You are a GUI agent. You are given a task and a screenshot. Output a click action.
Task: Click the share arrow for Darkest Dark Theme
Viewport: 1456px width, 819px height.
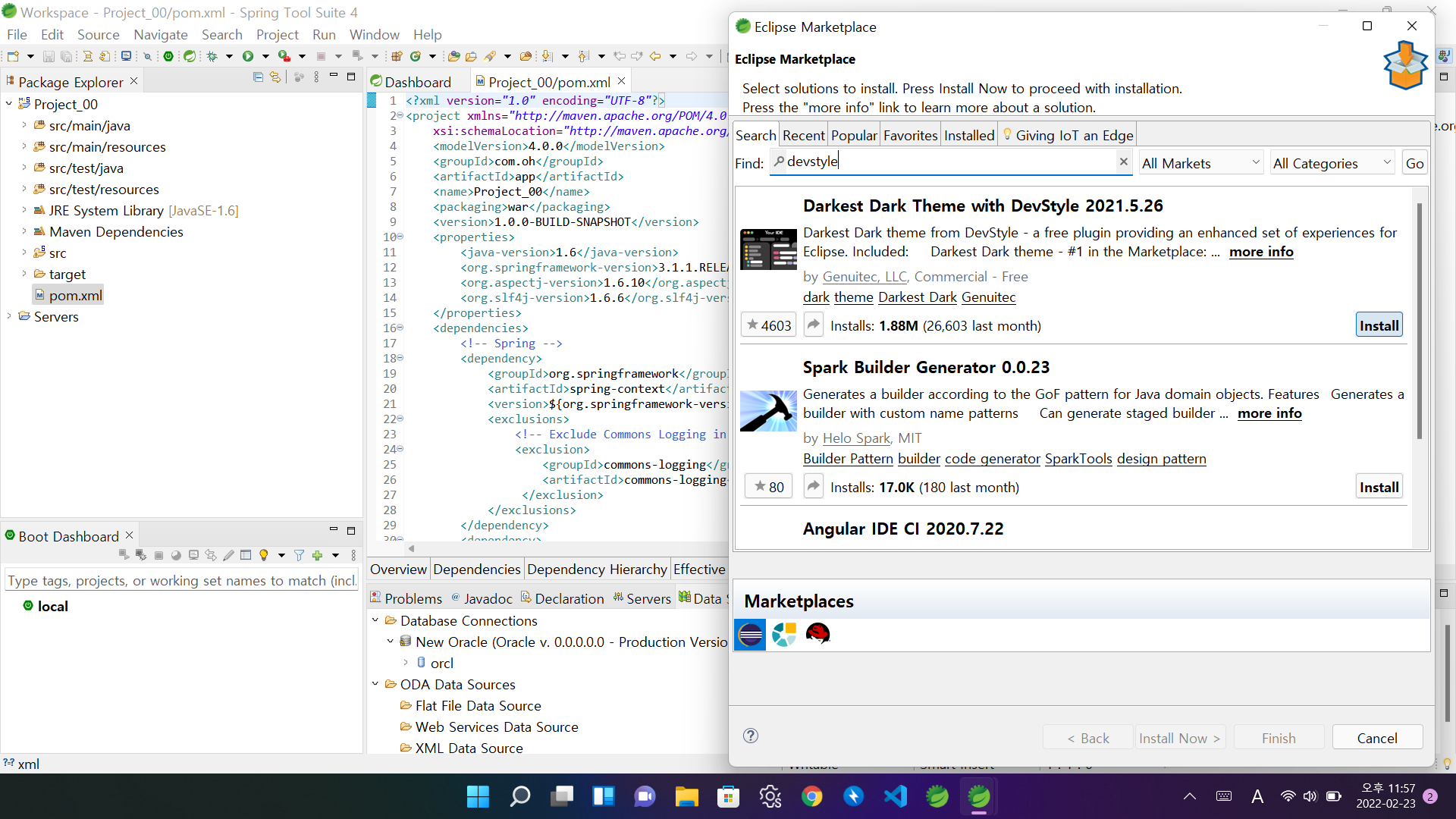tap(813, 325)
